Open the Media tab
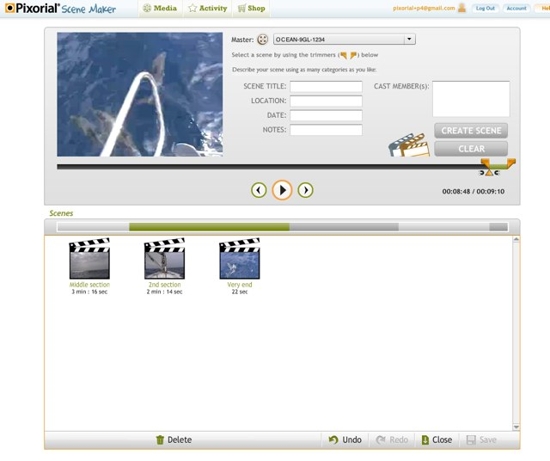 (160, 8)
